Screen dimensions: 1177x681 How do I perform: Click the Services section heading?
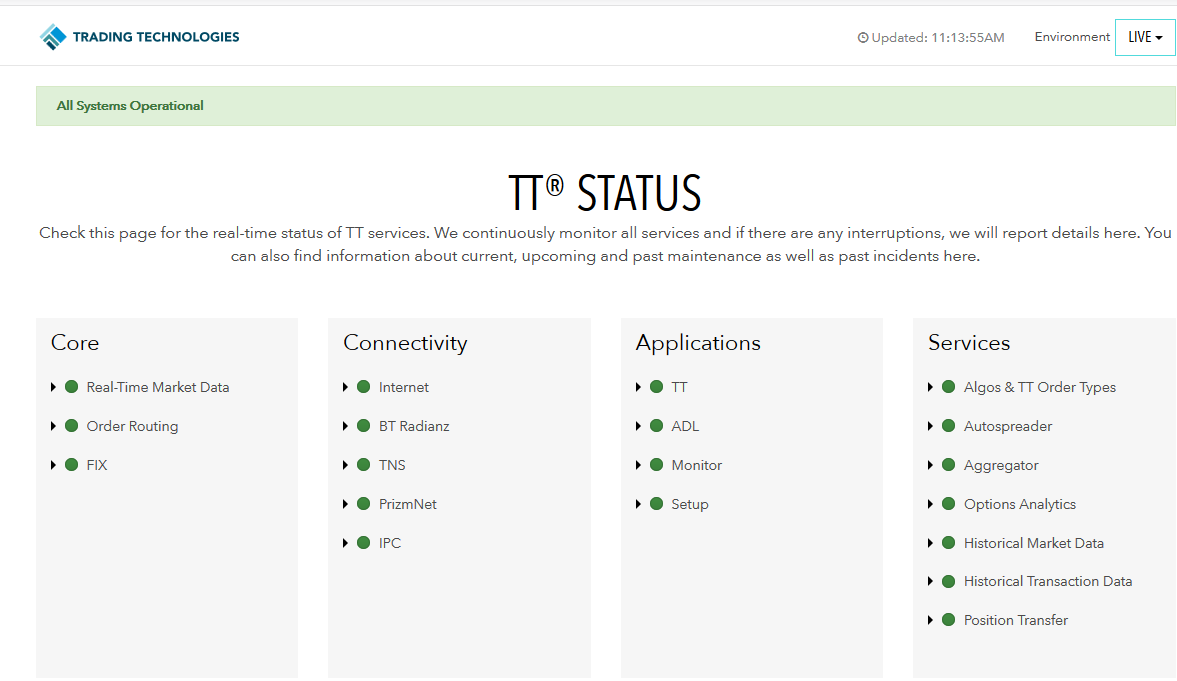coord(969,343)
